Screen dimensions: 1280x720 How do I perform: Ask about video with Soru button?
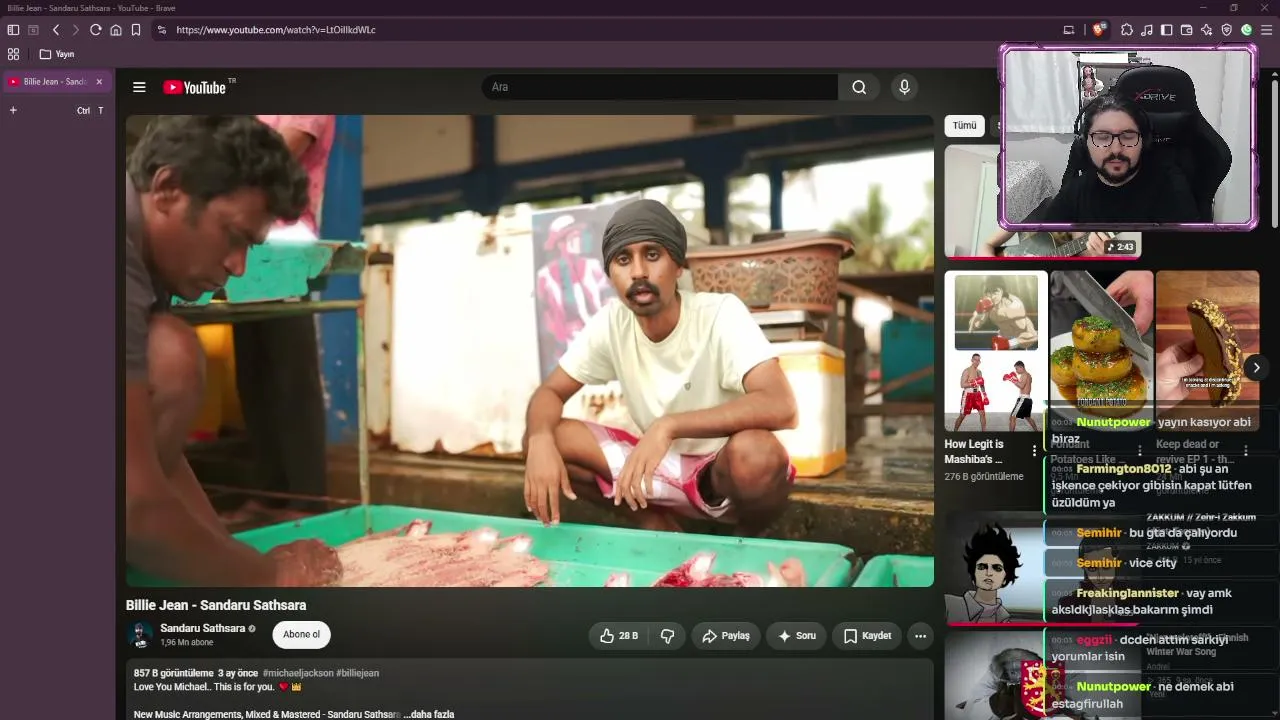pyautogui.click(x=797, y=636)
